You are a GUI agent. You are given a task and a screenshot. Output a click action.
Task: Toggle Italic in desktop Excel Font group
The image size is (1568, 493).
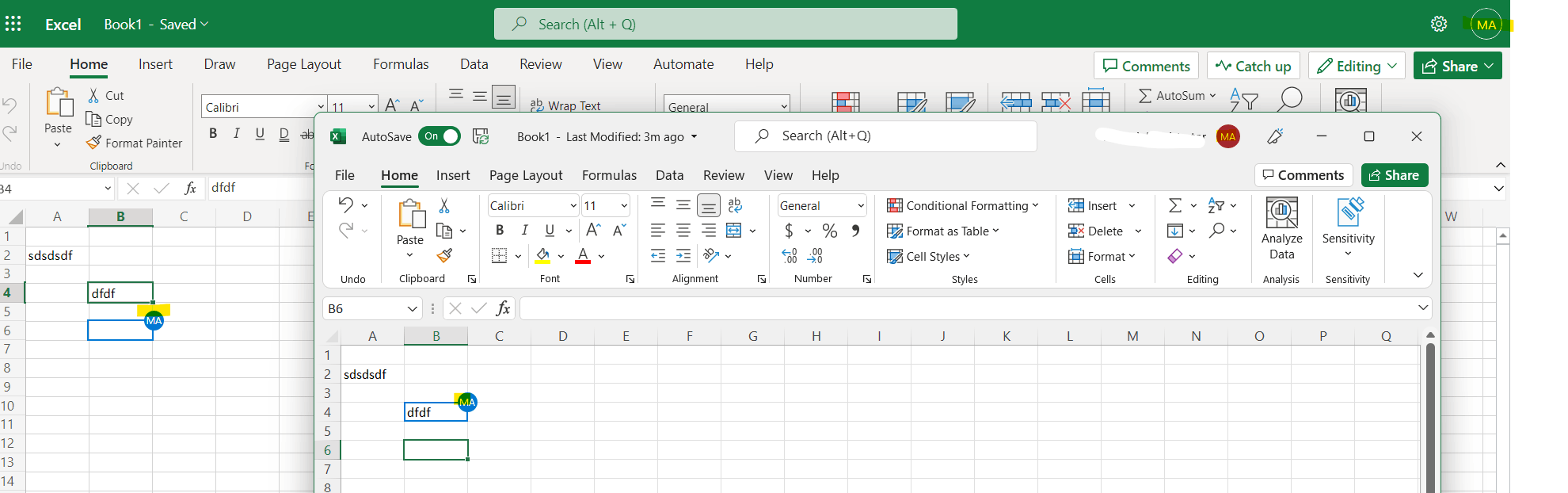point(524,231)
